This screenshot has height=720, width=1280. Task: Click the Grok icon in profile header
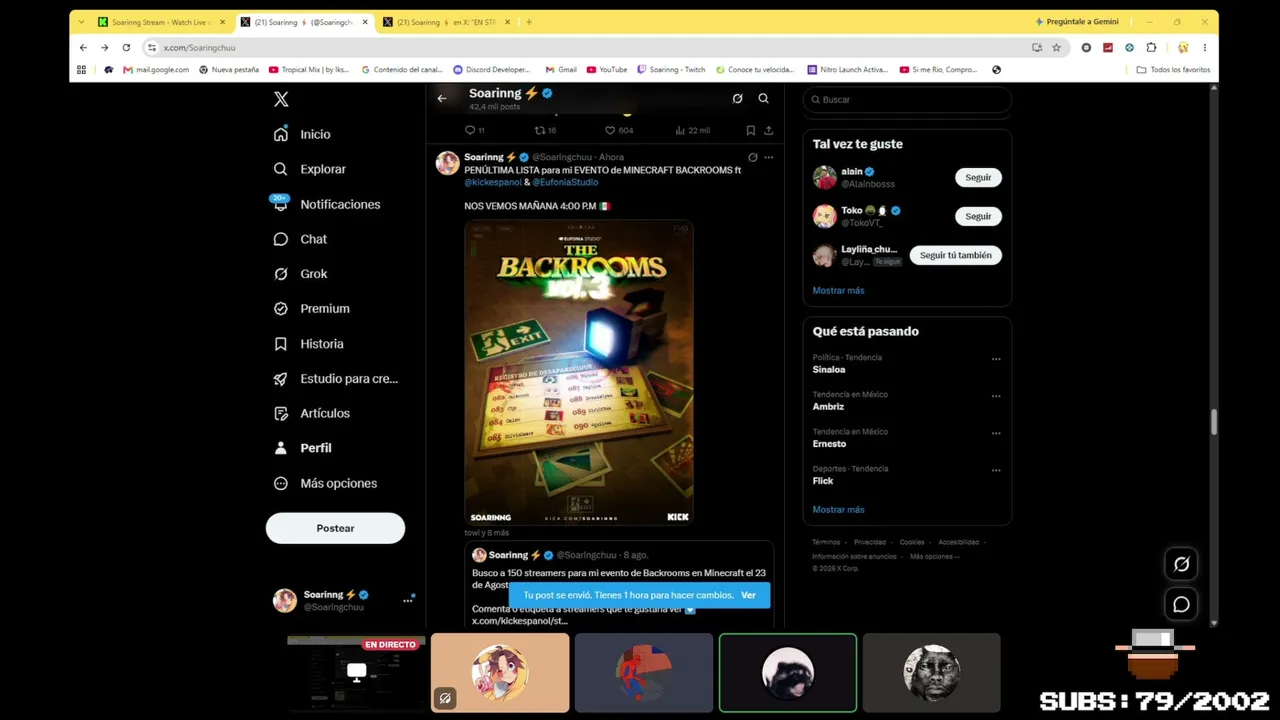click(737, 98)
